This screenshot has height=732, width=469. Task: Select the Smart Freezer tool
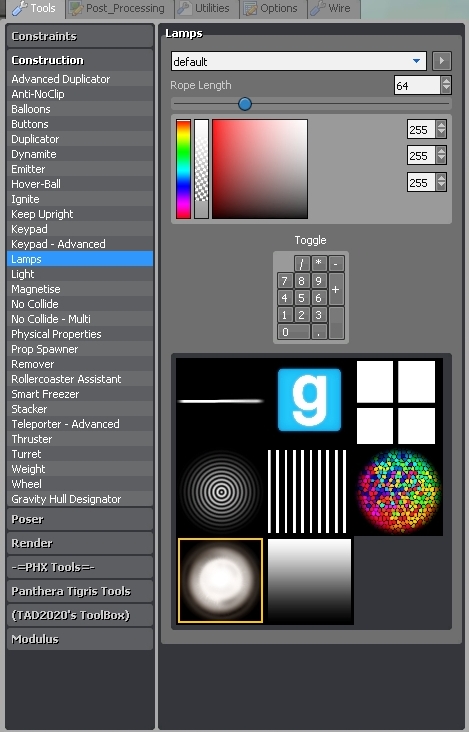click(x=80, y=394)
